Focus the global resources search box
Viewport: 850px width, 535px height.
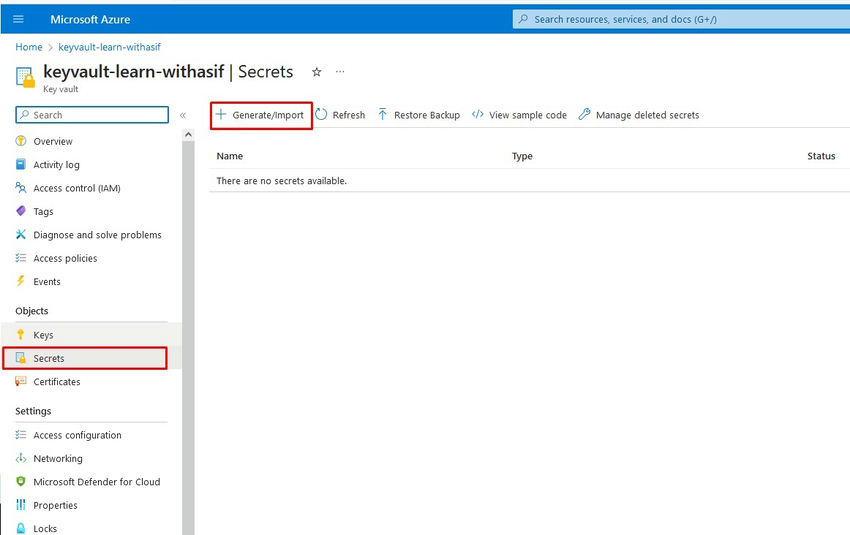pos(681,20)
